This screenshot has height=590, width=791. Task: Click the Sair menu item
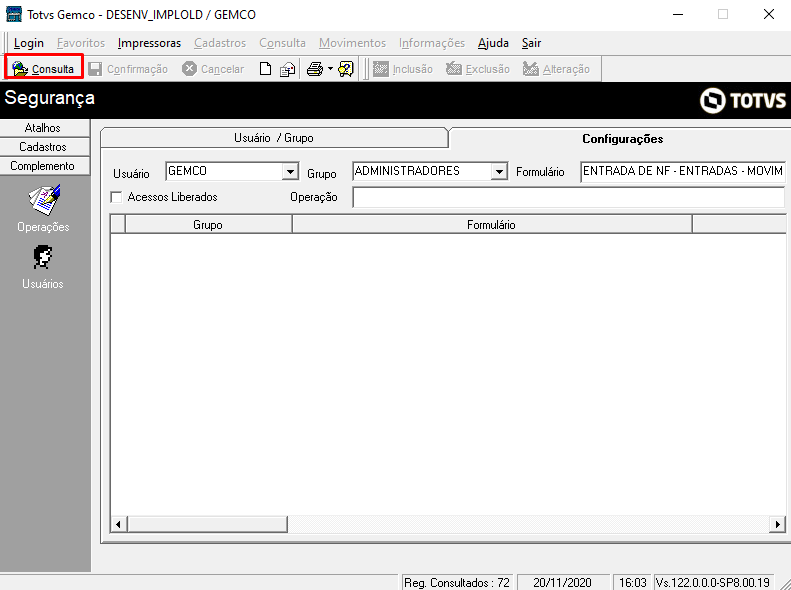pyautogui.click(x=531, y=43)
